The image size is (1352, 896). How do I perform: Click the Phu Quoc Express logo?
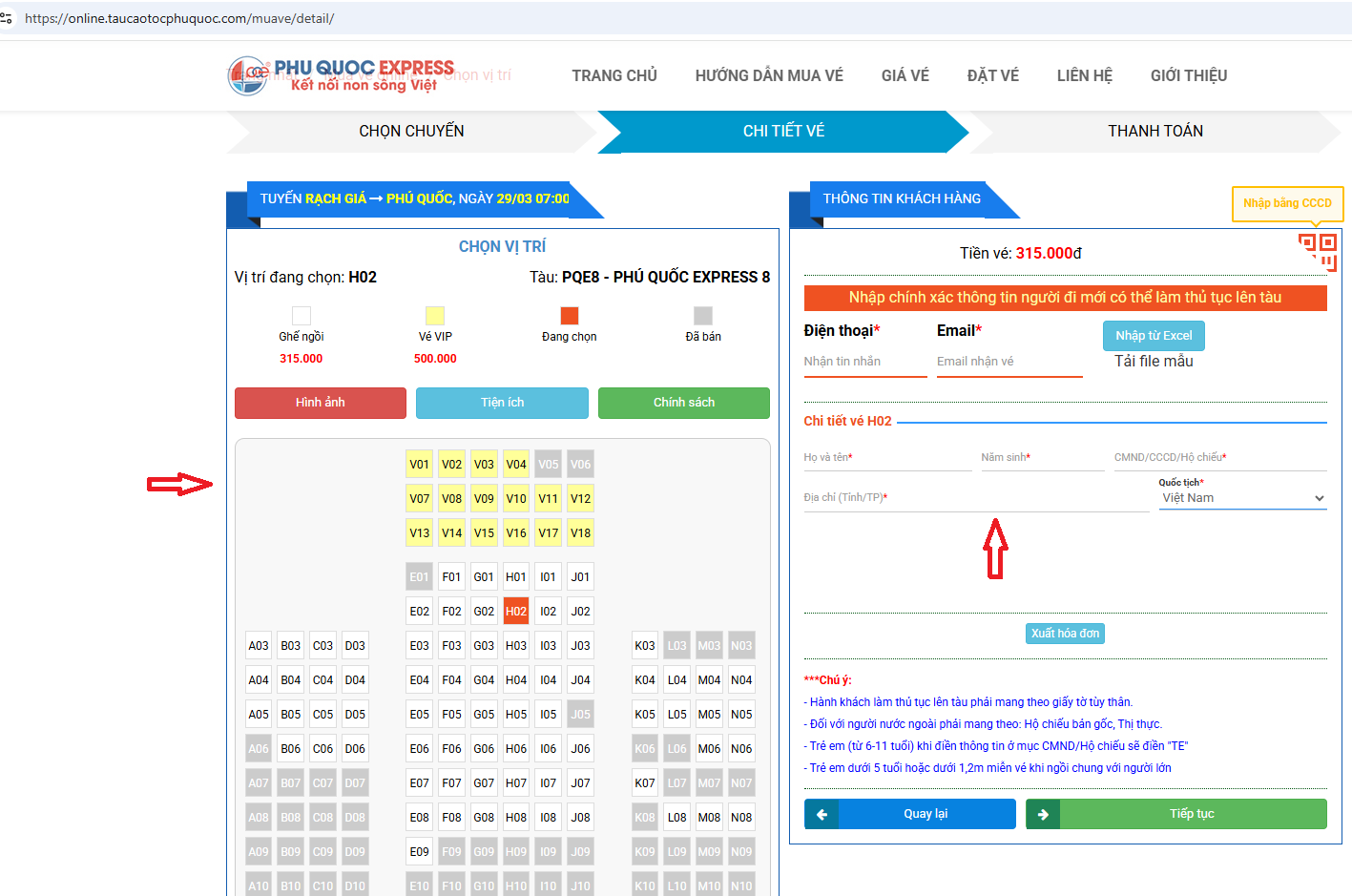point(341,75)
